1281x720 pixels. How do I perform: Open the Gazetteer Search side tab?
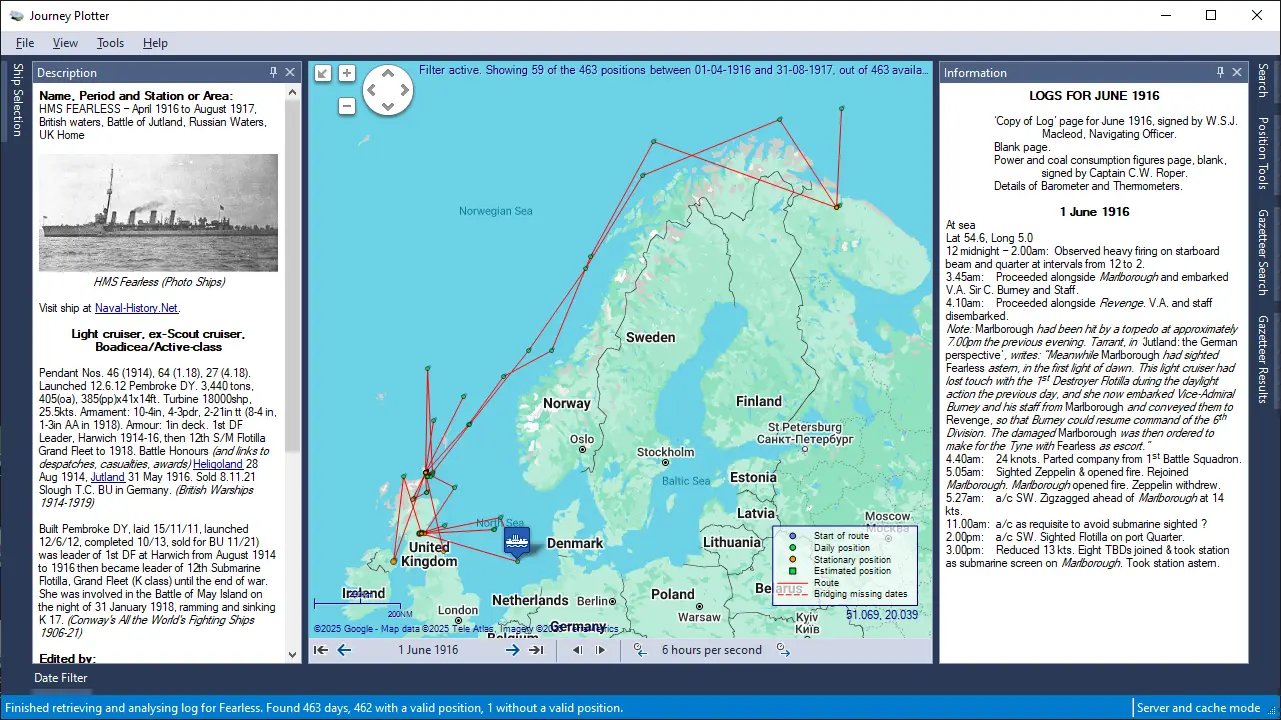point(1263,252)
